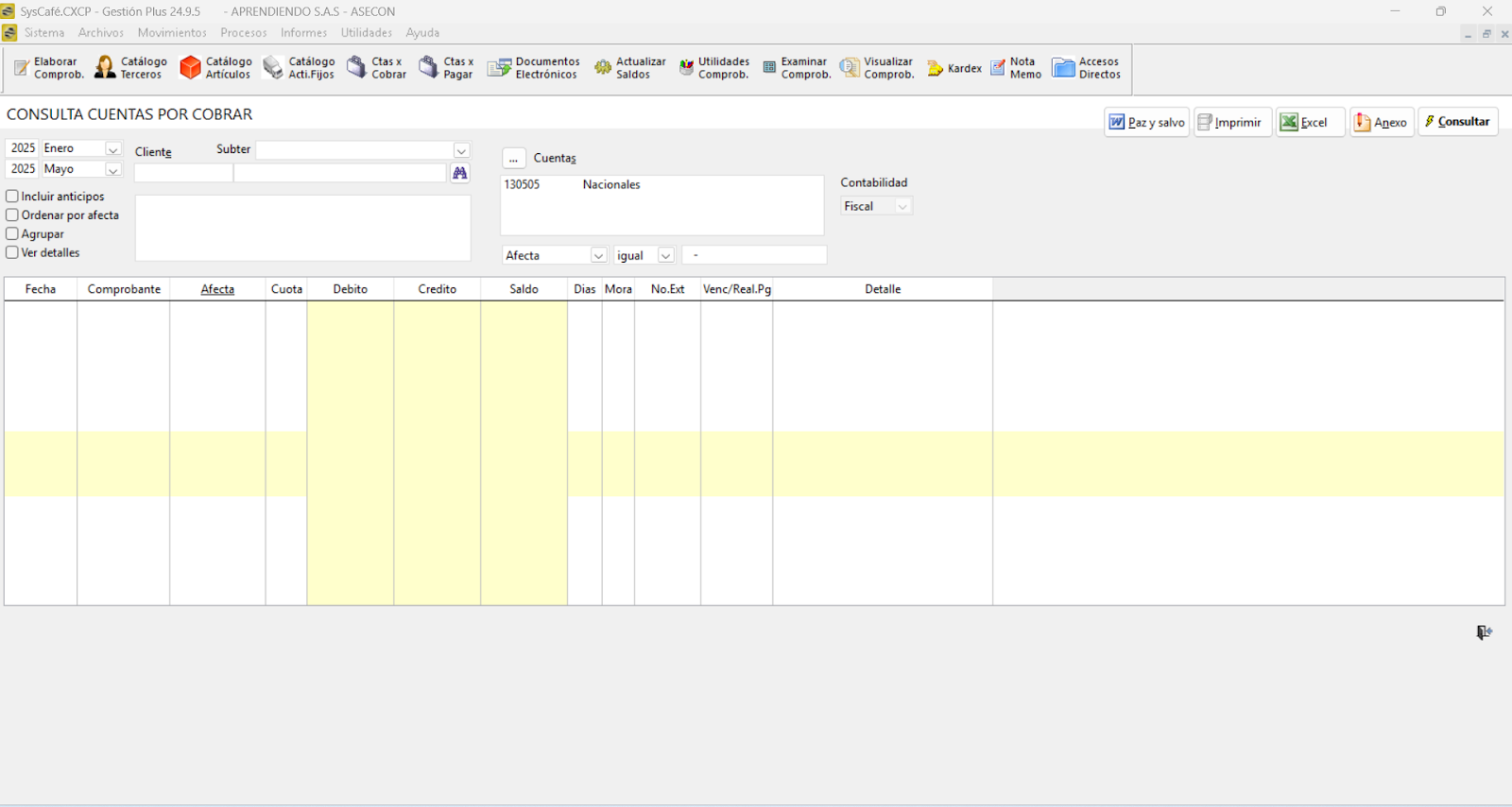Click the binoculars client search icon
Viewport: 1512px width, 807px height.
coord(460,173)
